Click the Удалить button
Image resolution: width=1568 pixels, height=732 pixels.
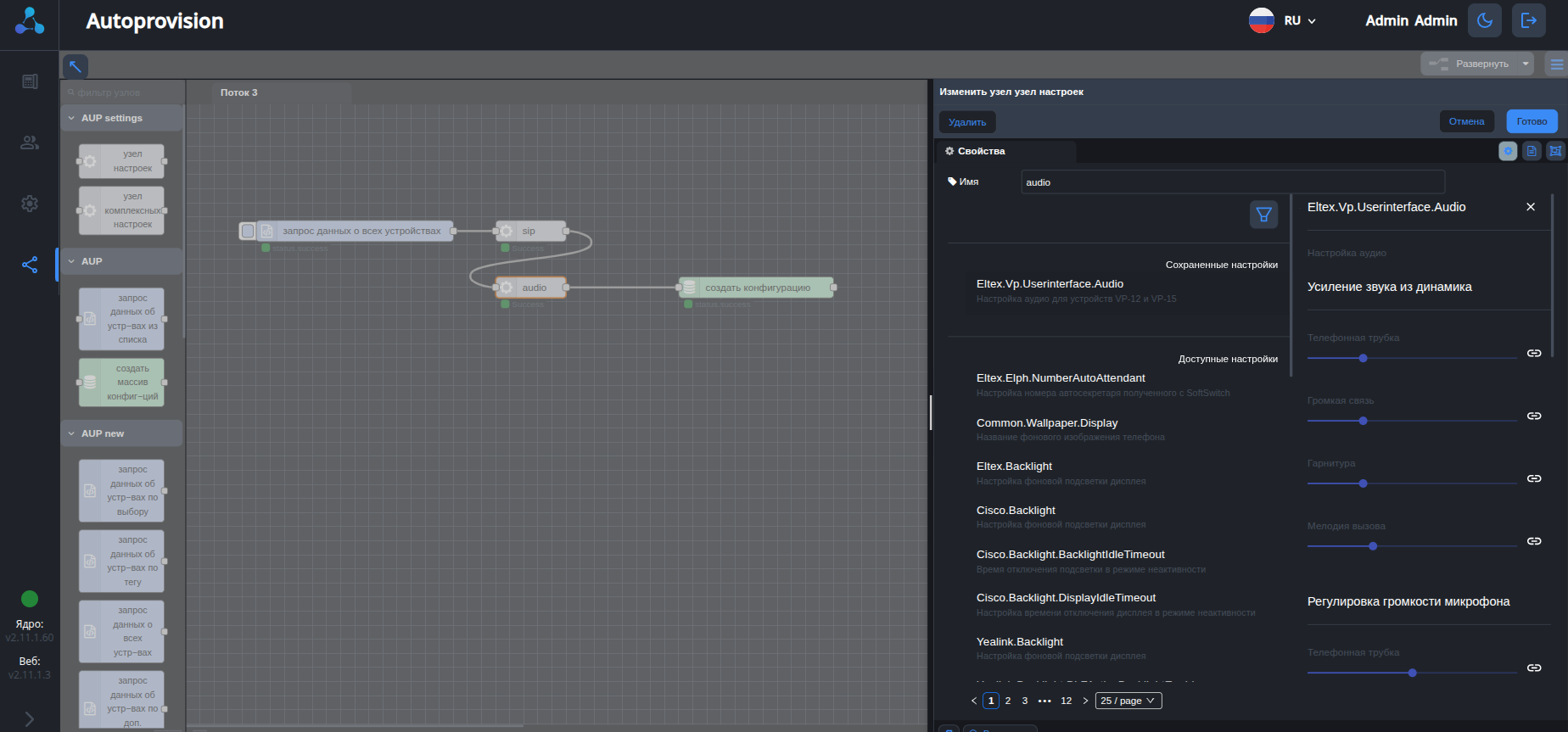pos(967,122)
